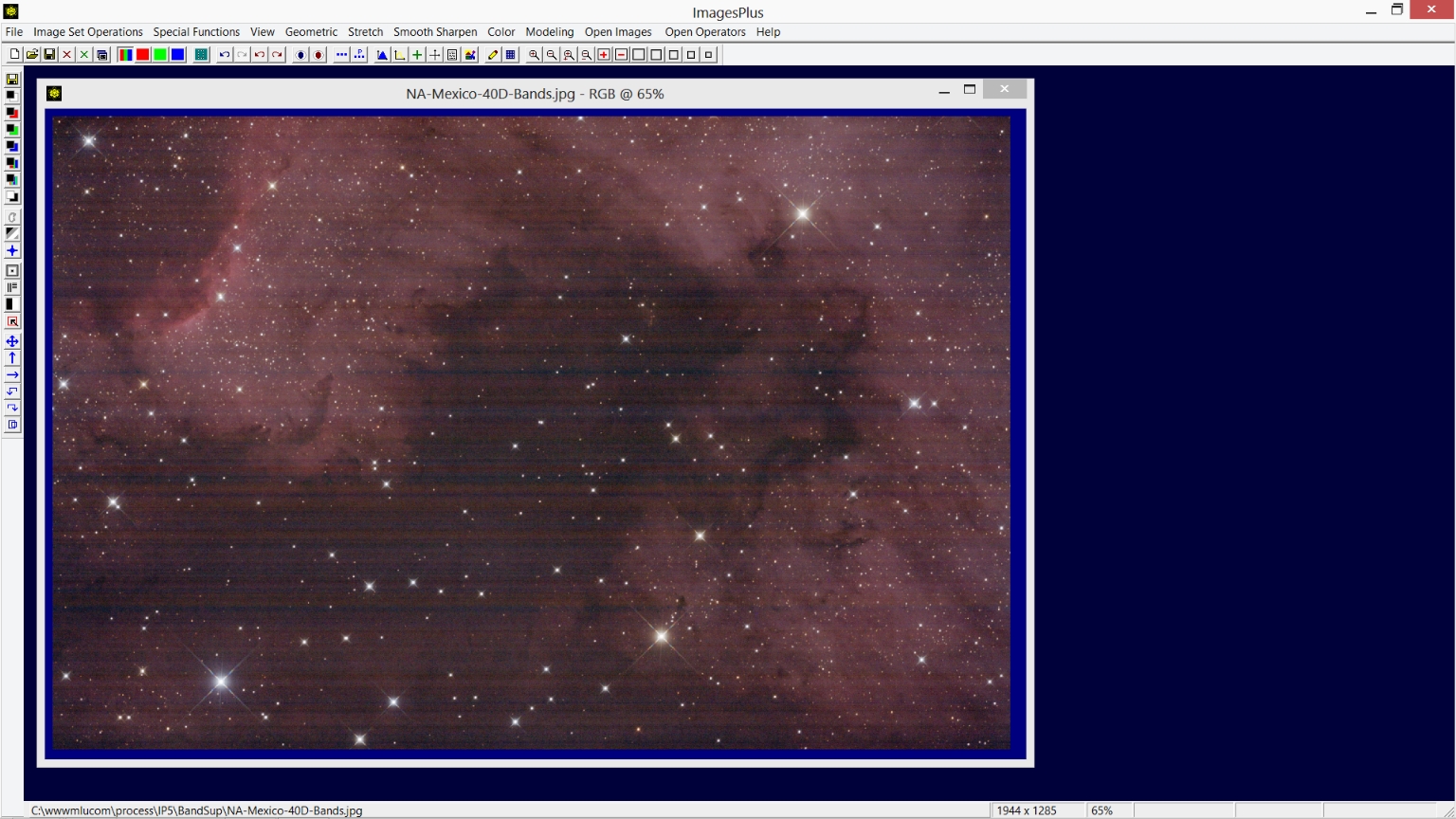This screenshot has height=819, width=1456.
Task: Zoom in with plus magnifier icon
Action: (x=534, y=55)
